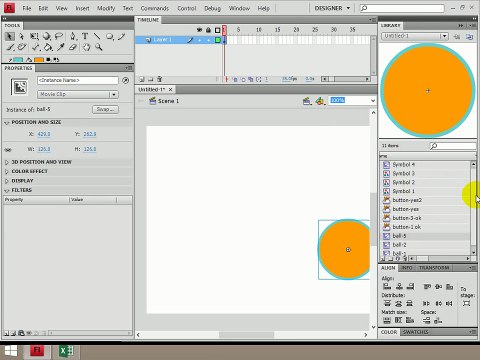Click Align left edge icon

coord(387,286)
